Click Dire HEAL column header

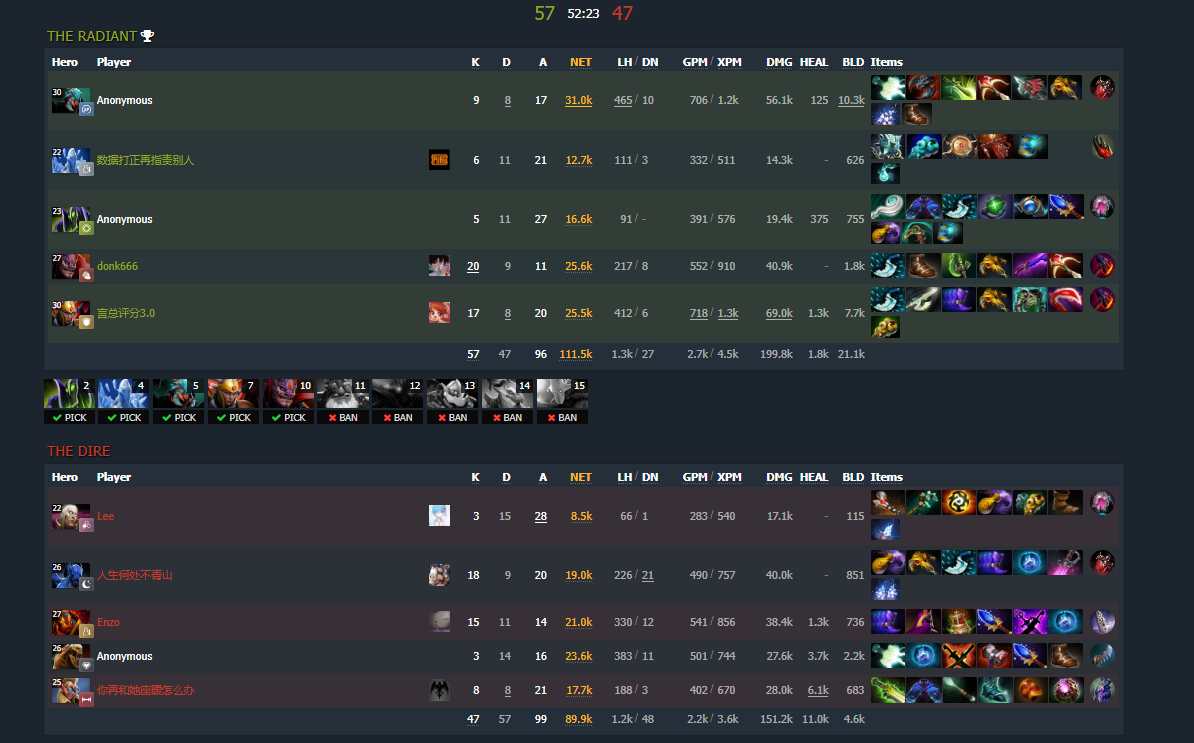(x=813, y=477)
